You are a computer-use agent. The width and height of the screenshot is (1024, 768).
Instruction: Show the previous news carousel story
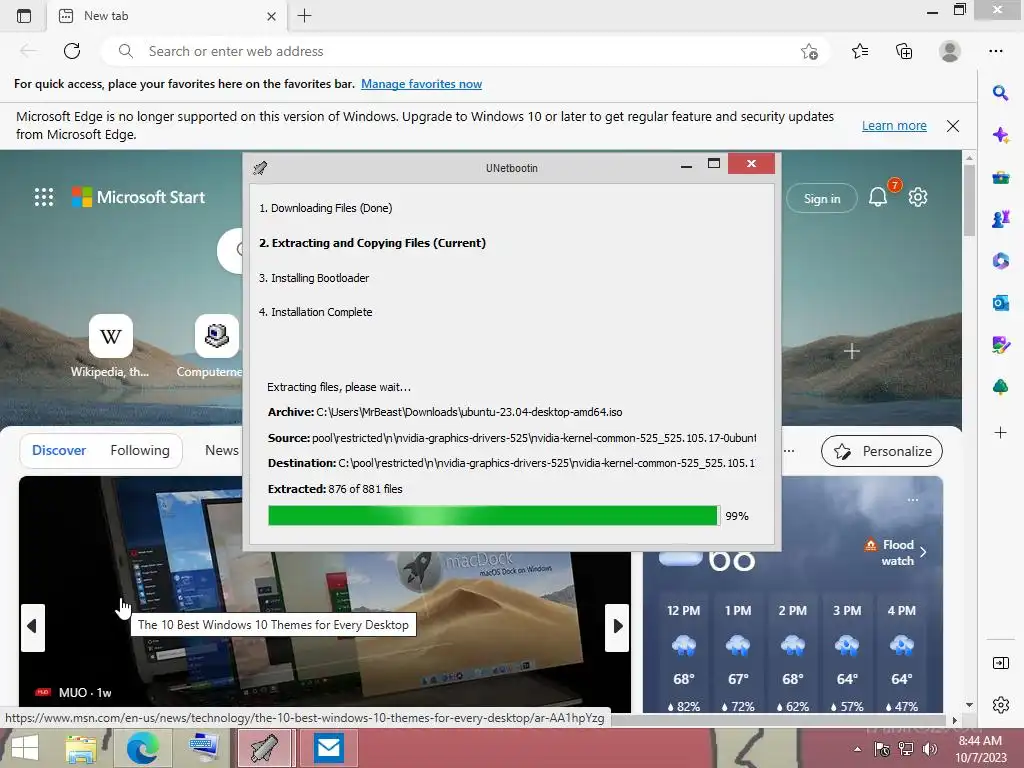(x=33, y=627)
